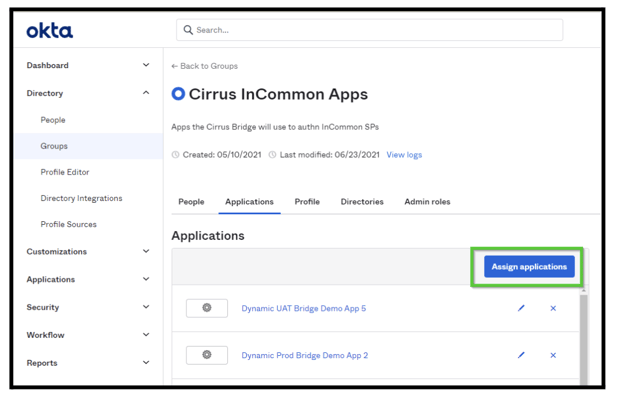The image size is (621, 403).
Task: Expand the Workflow sidebar section
Action: (146, 335)
